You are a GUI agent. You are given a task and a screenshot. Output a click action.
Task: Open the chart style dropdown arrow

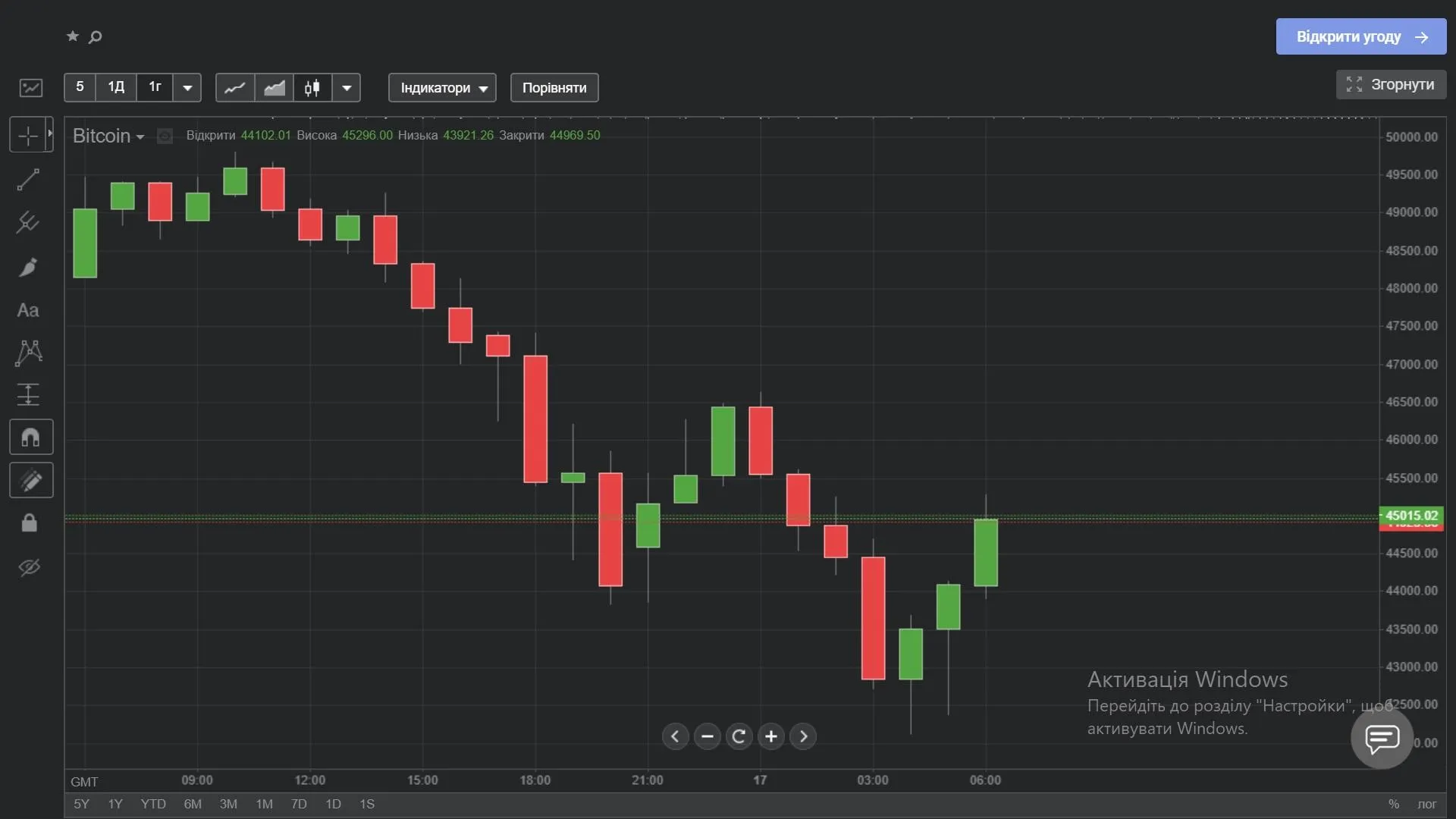[347, 87]
